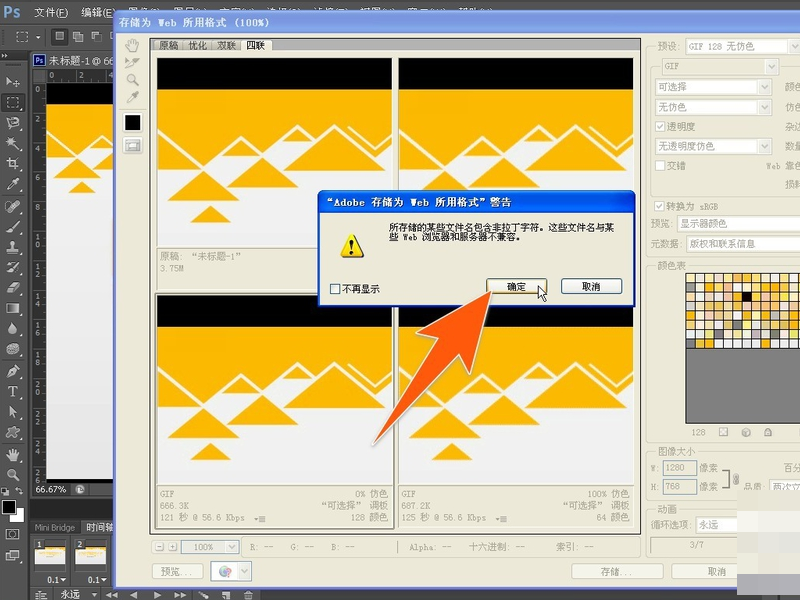Viewport: 800px width, 600px height.
Task: Pick the Zoom tool in Save for Web dialog
Action: [133, 80]
